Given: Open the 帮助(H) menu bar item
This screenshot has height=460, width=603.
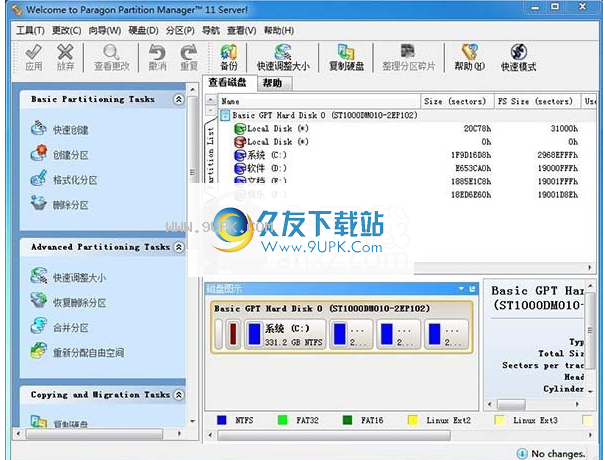Looking at the screenshot, I should pos(279,30).
